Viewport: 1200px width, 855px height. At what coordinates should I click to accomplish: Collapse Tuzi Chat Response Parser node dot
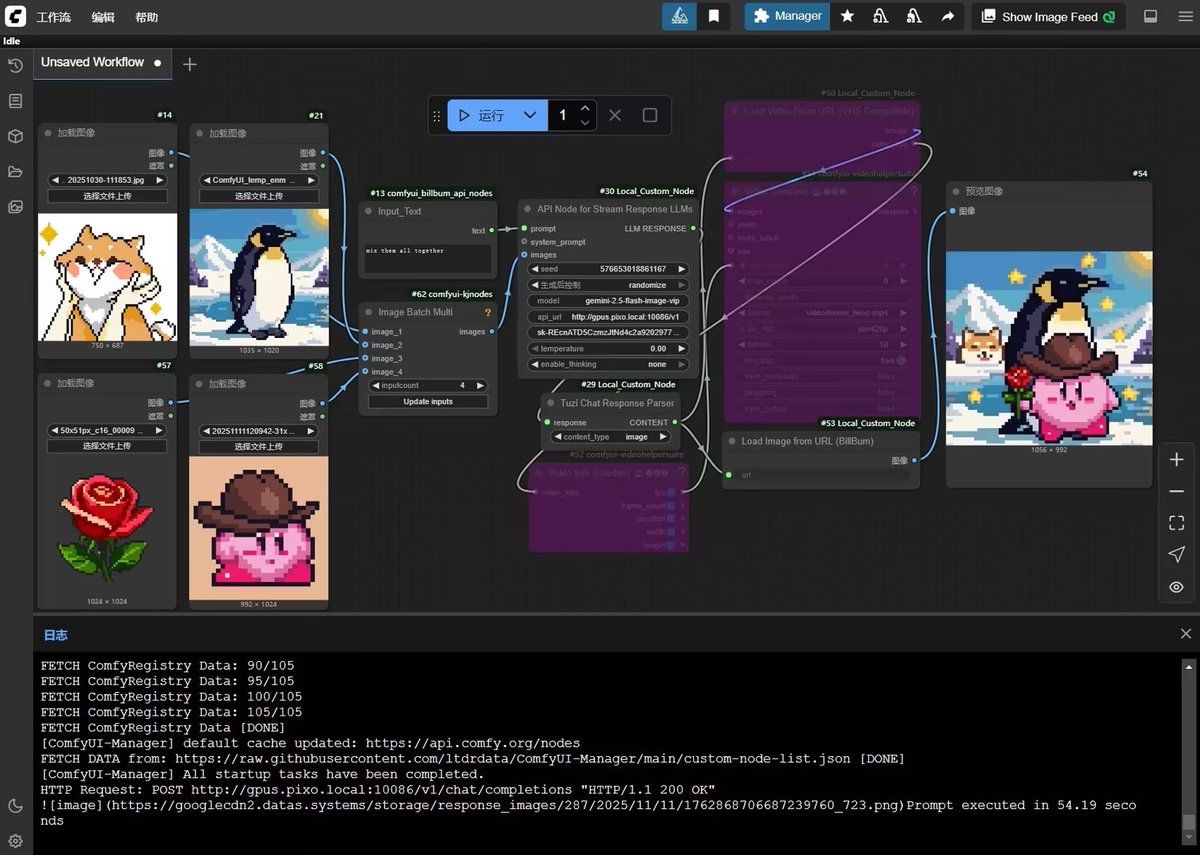pos(550,402)
